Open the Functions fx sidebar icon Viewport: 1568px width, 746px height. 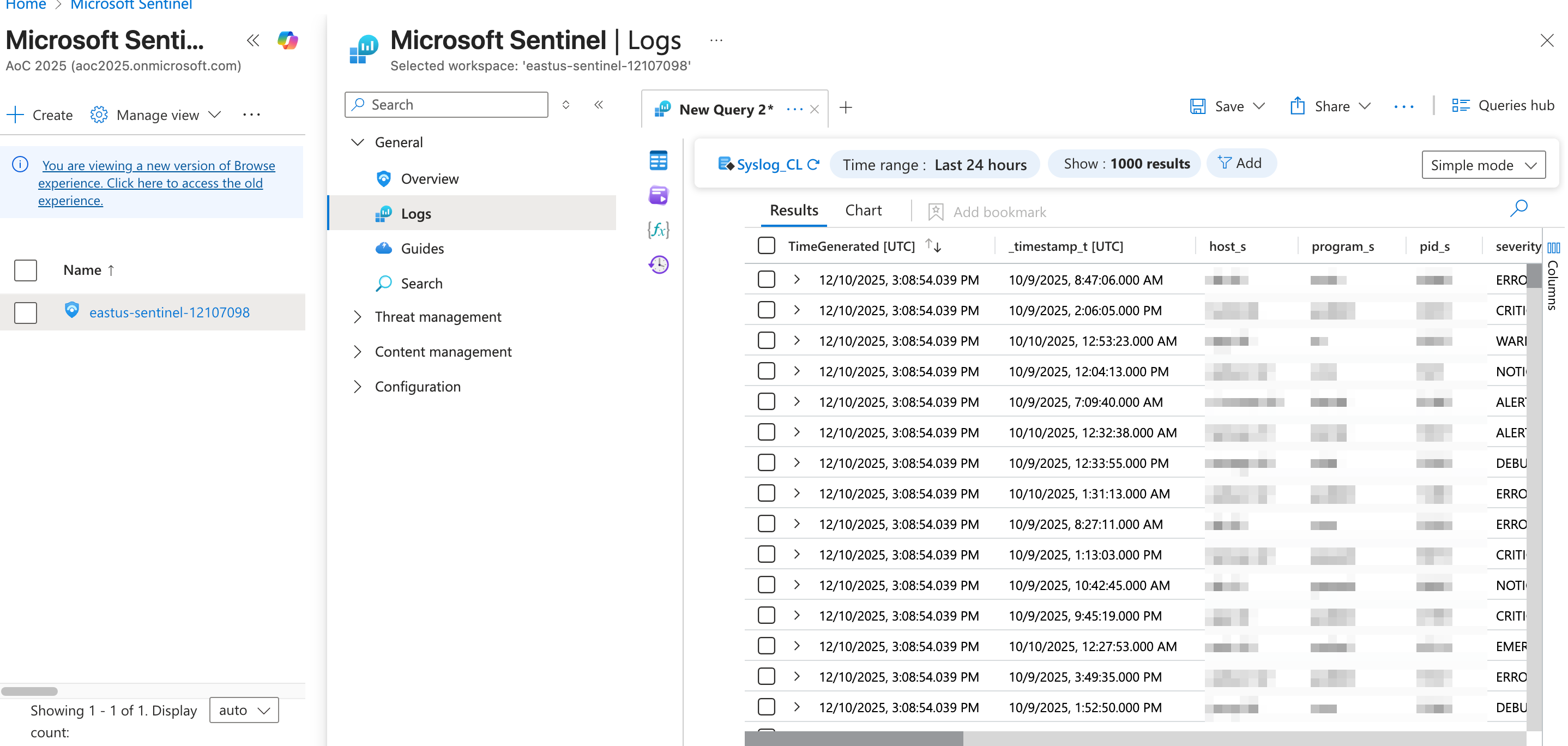click(x=658, y=230)
